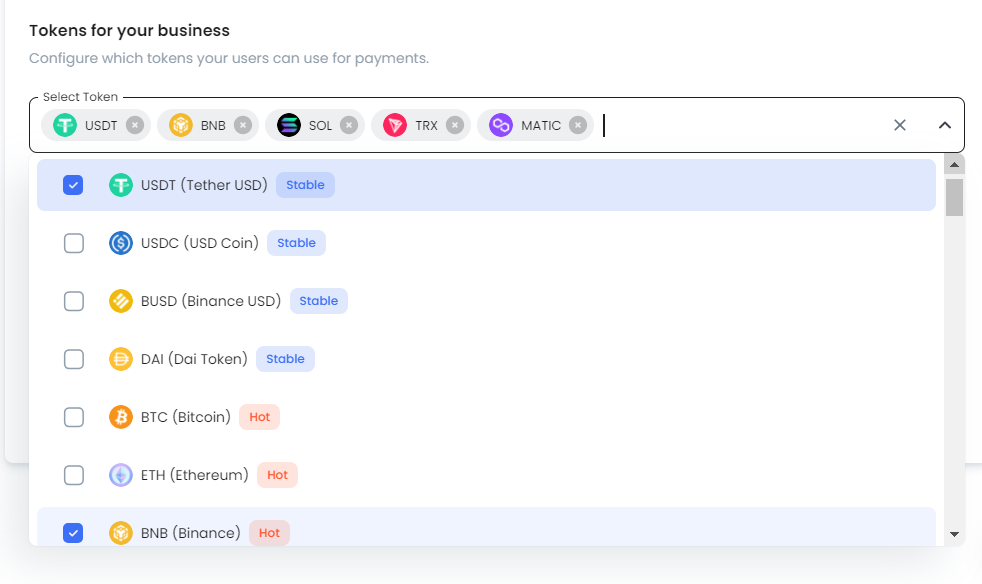Click the USDT Tether logo in chip
982x584 pixels.
coord(65,125)
